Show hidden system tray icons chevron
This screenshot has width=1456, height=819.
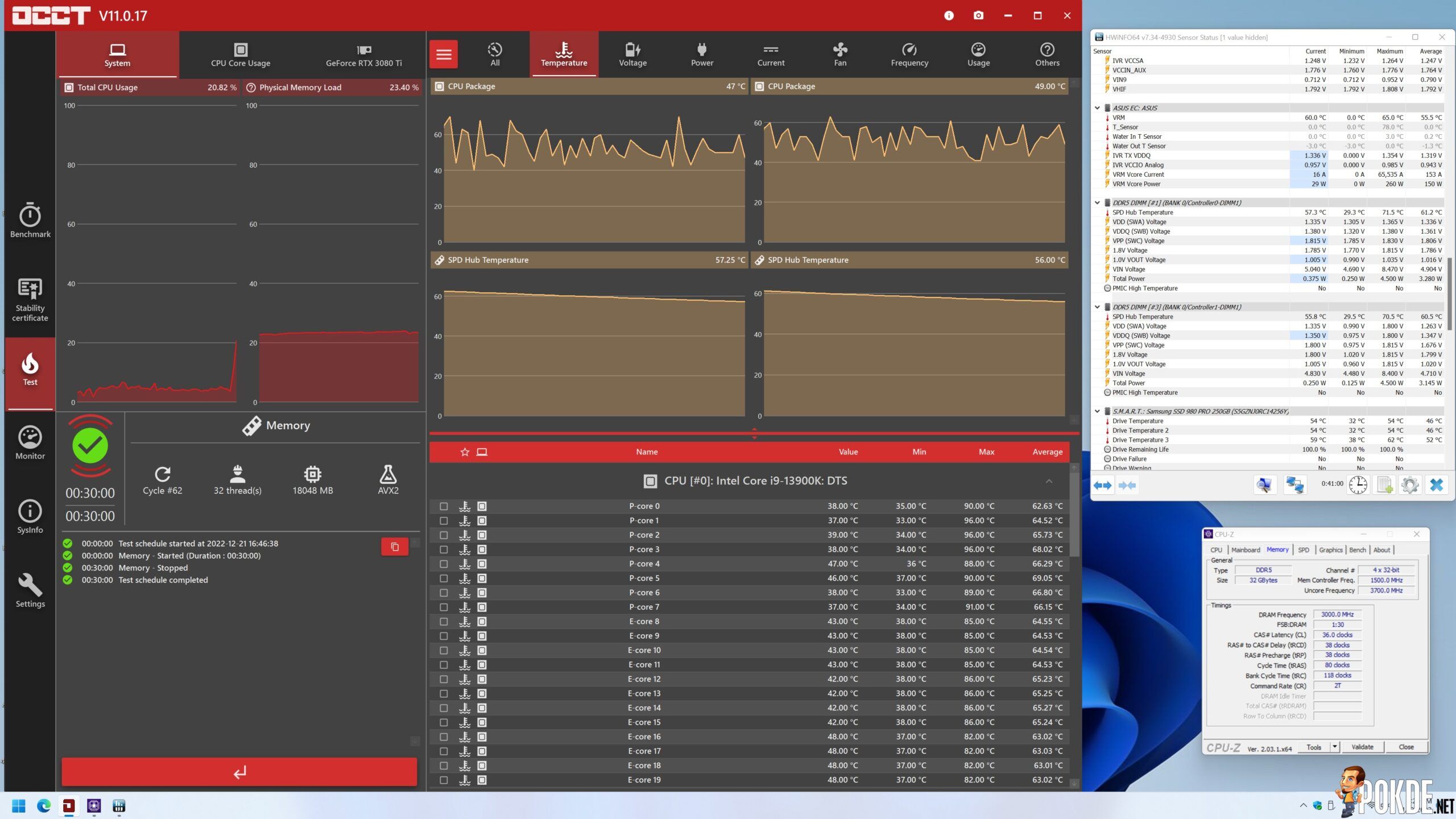pos(1303,805)
